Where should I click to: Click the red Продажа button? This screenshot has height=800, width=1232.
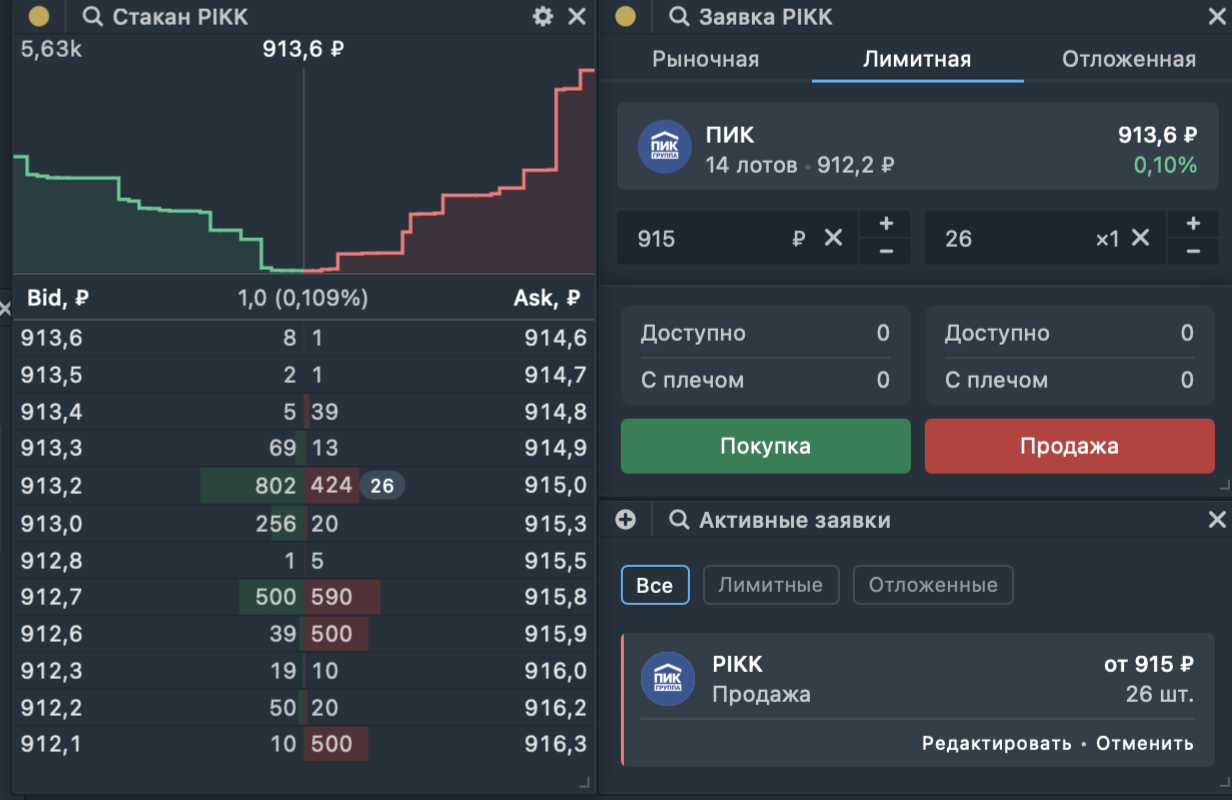[1070, 446]
